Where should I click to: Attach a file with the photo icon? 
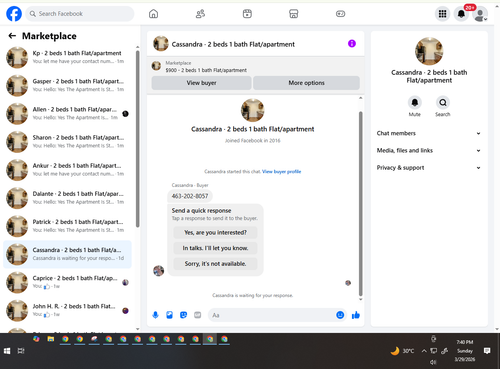pyautogui.click(x=169, y=315)
